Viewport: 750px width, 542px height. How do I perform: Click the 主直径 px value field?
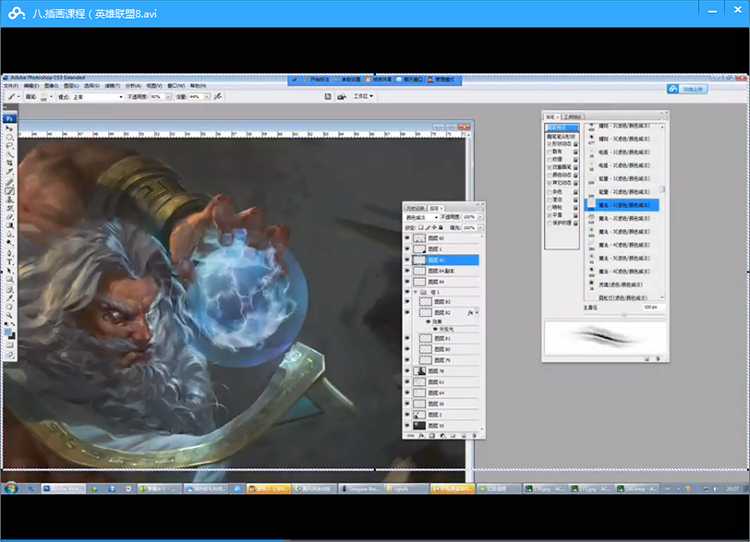653,307
